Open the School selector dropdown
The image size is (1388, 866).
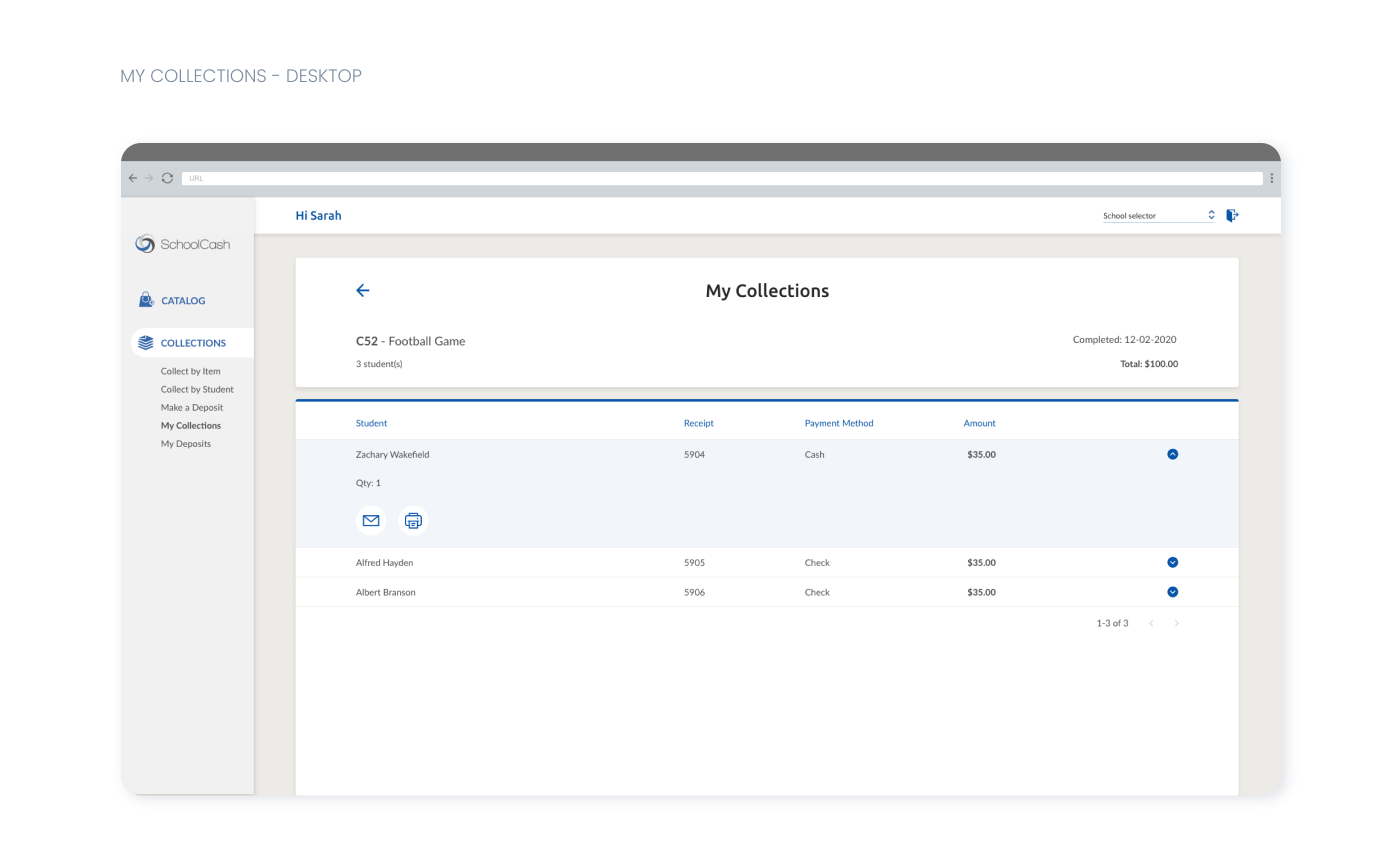tap(1159, 215)
